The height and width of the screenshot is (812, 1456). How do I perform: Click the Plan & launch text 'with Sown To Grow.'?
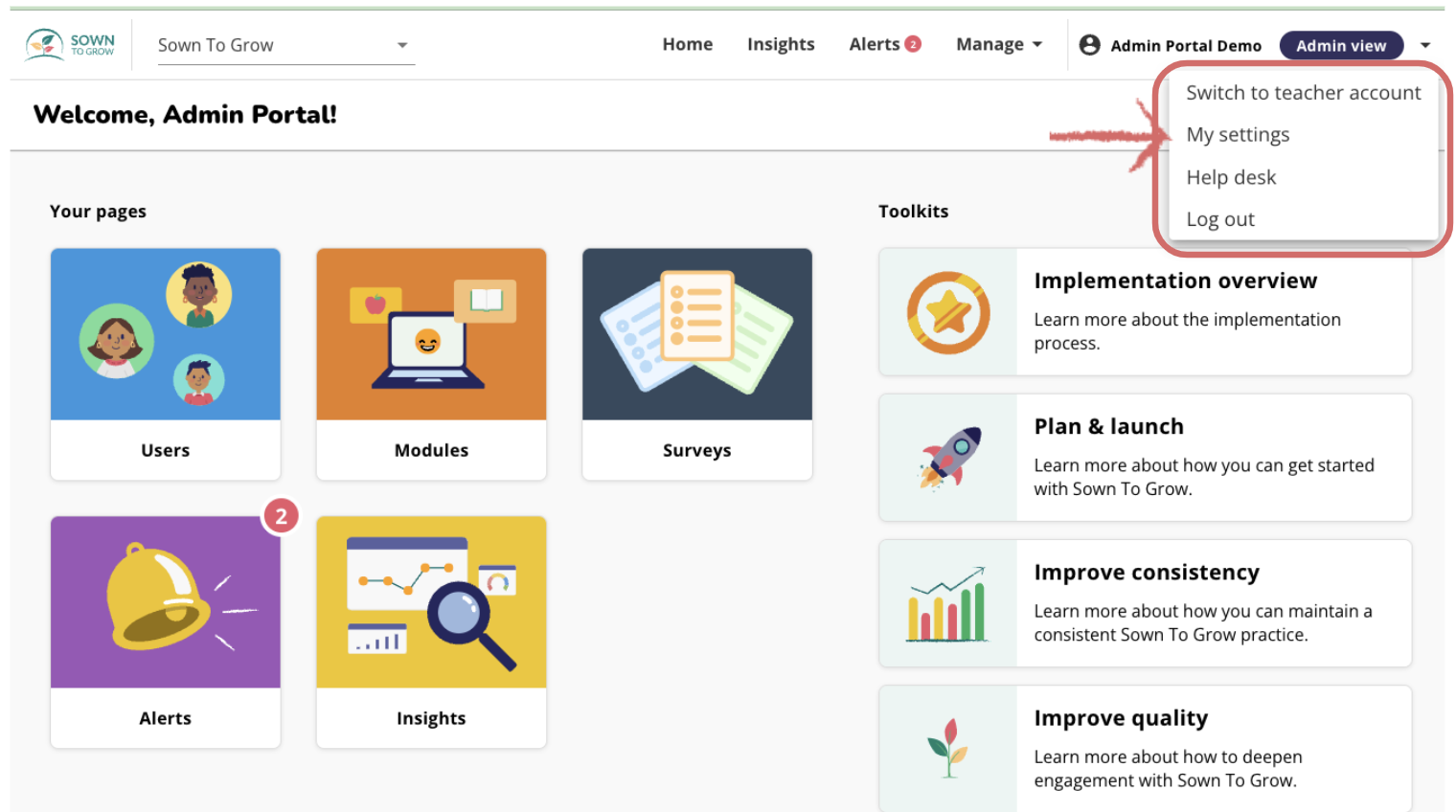(x=1113, y=488)
